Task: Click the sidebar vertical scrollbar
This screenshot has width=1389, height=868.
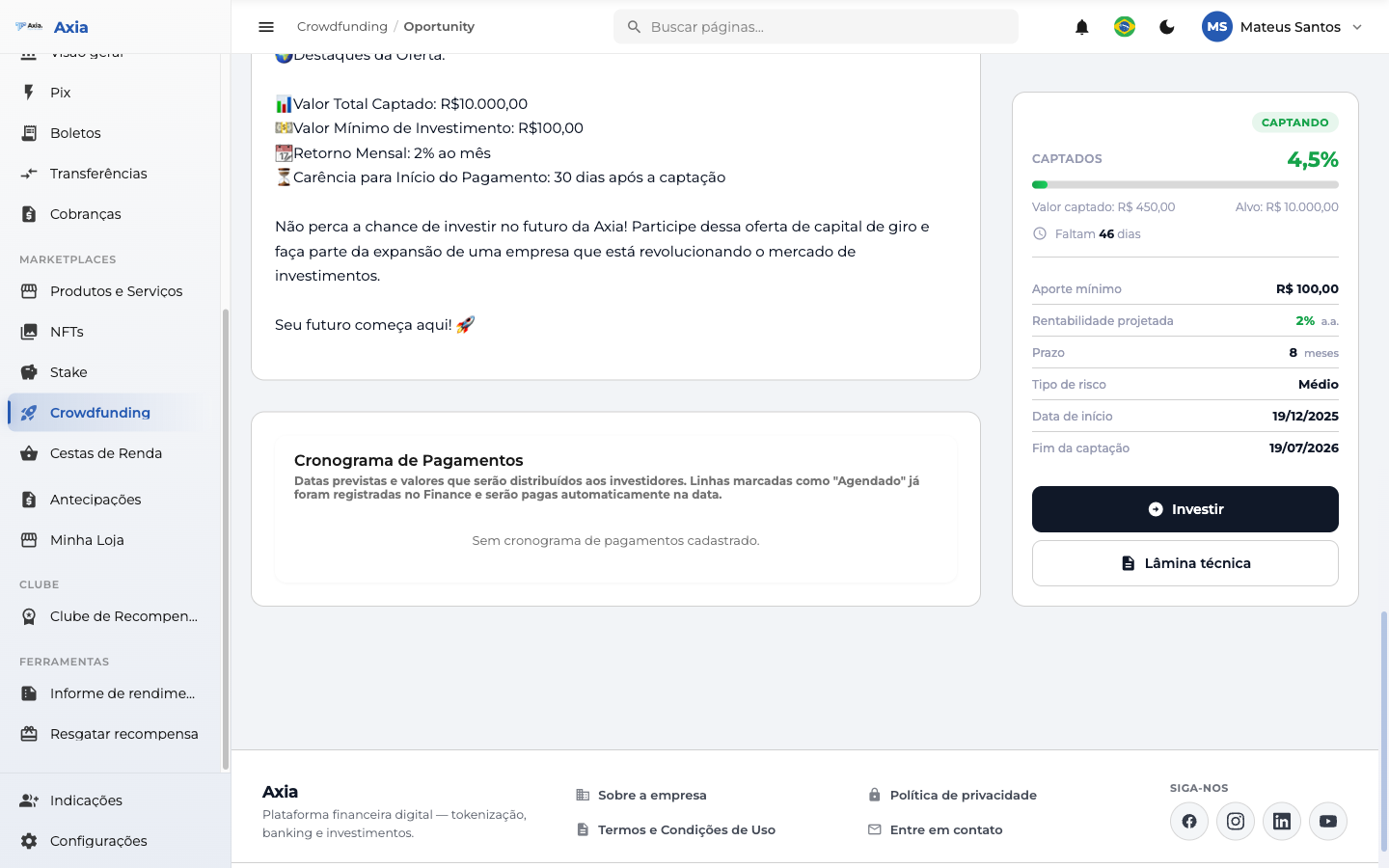Action: [226, 540]
